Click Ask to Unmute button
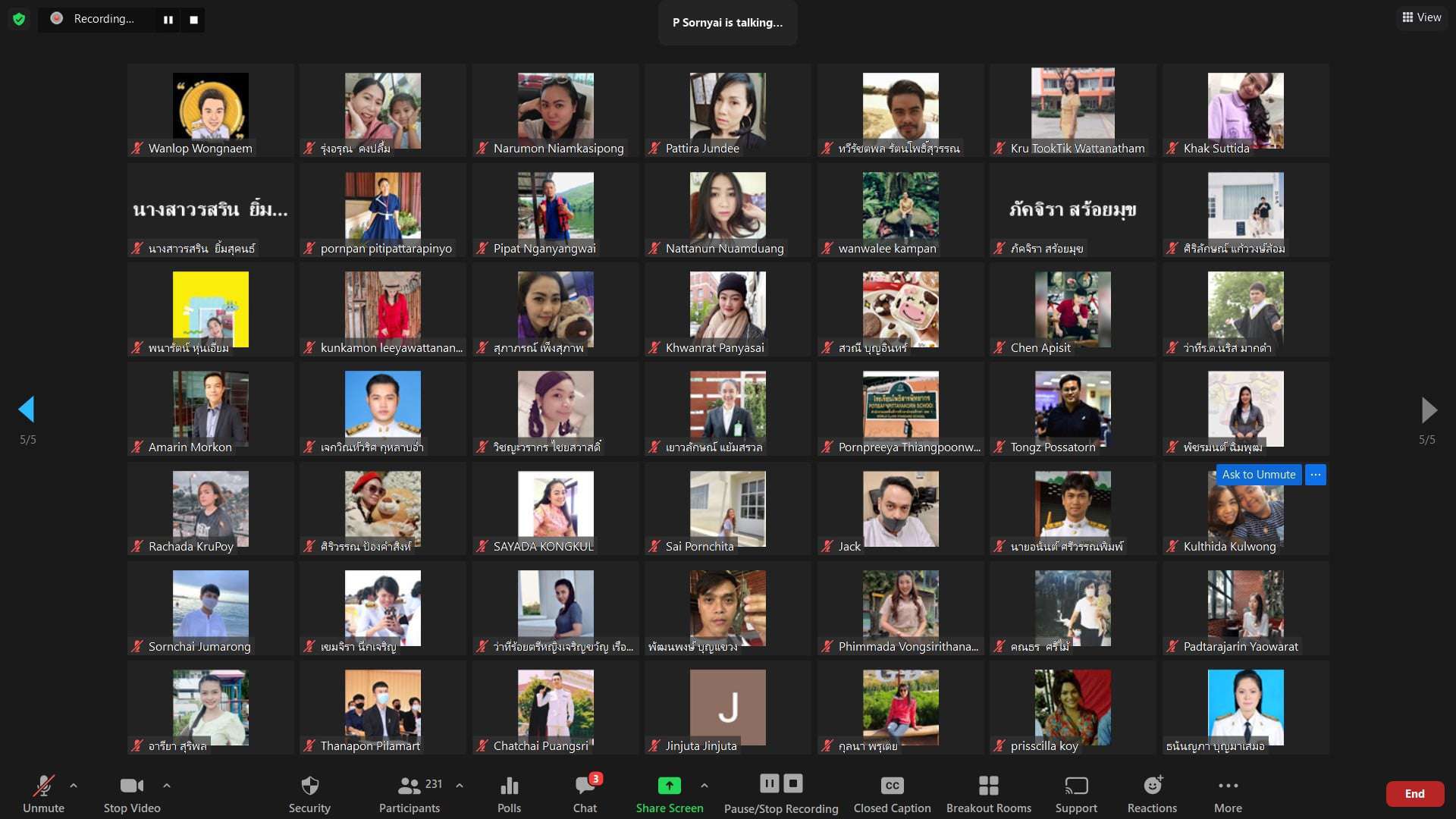The height and width of the screenshot is (819, 1456). [1258, 475]
